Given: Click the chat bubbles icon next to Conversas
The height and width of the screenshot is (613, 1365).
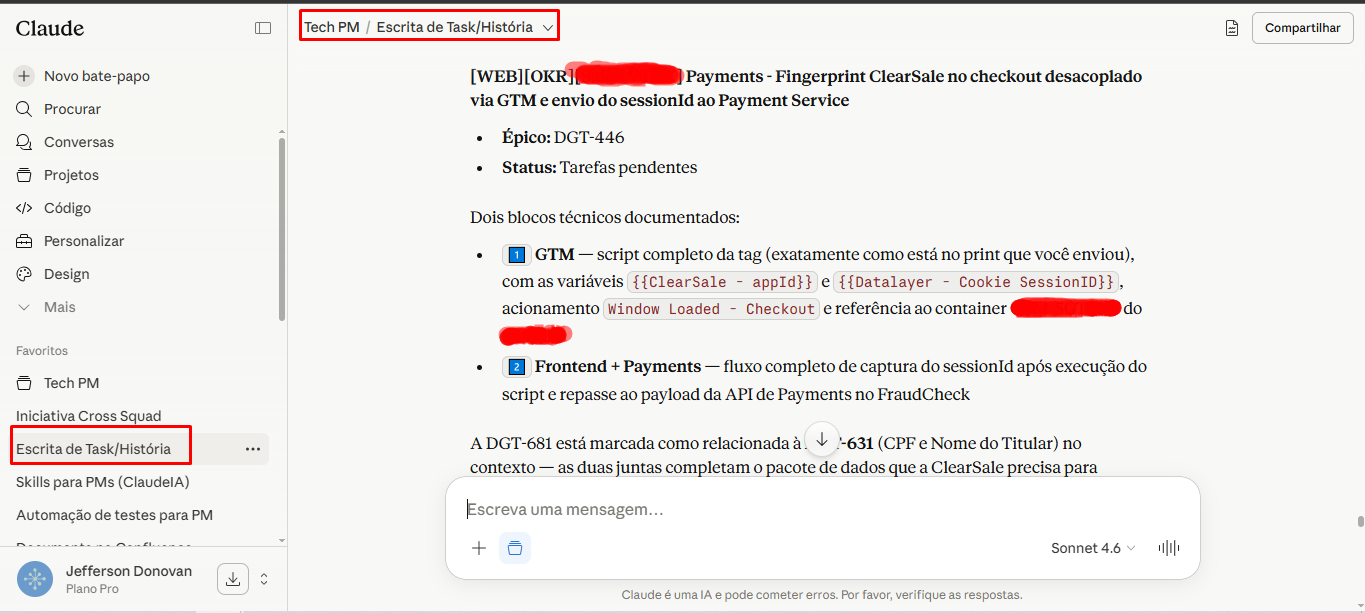Looking at the screenshot, I should [24, 142].
